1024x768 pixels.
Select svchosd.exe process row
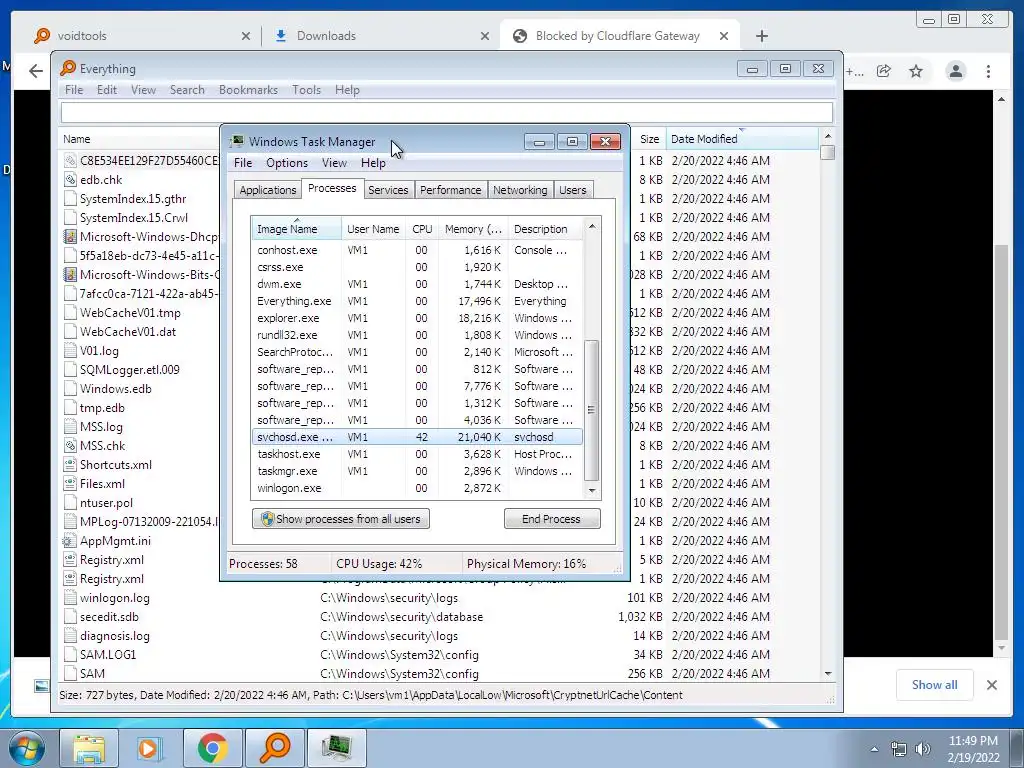point(417,438)
